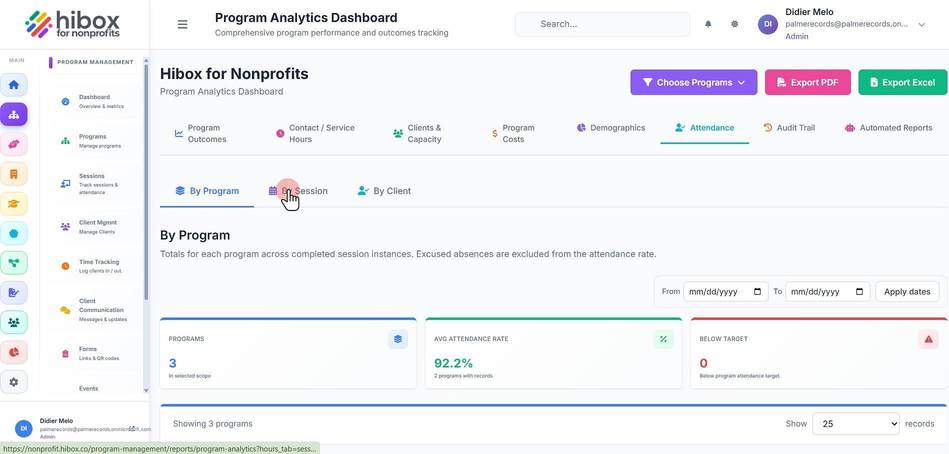The width and height of the screenshot is (949, 454).
Task: Click the layers icon on Programs card
Action: click(398, 339)
